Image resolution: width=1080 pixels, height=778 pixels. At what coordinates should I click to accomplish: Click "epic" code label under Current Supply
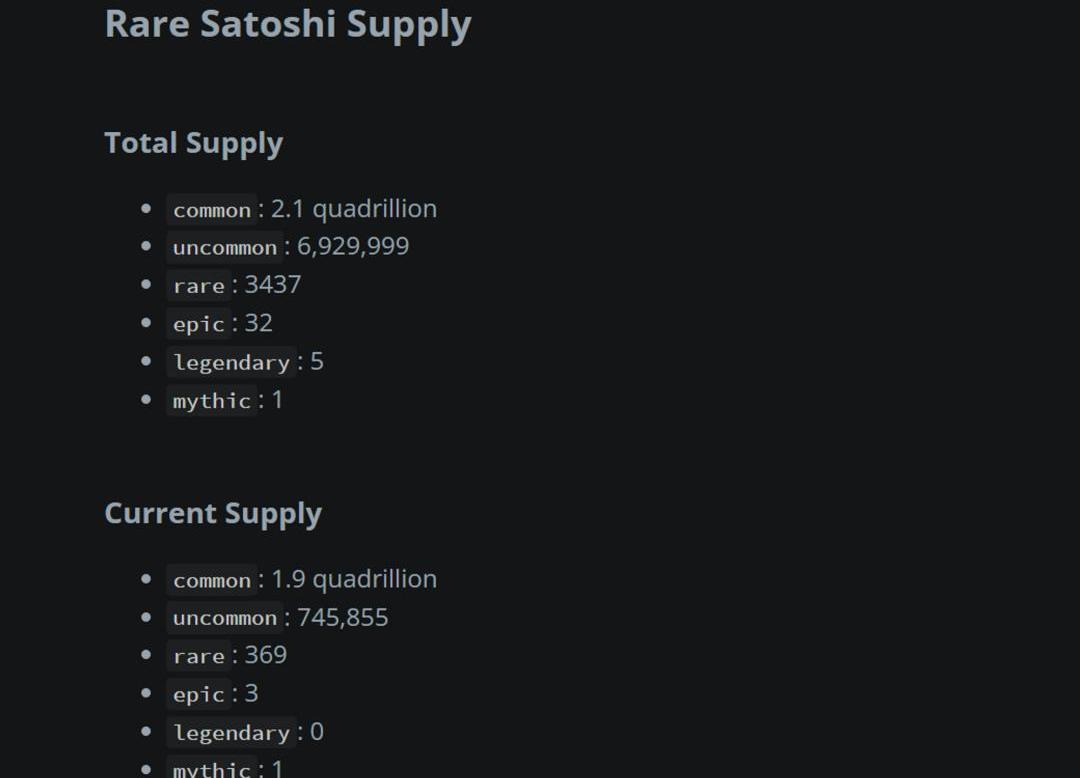tap(199, 694)
